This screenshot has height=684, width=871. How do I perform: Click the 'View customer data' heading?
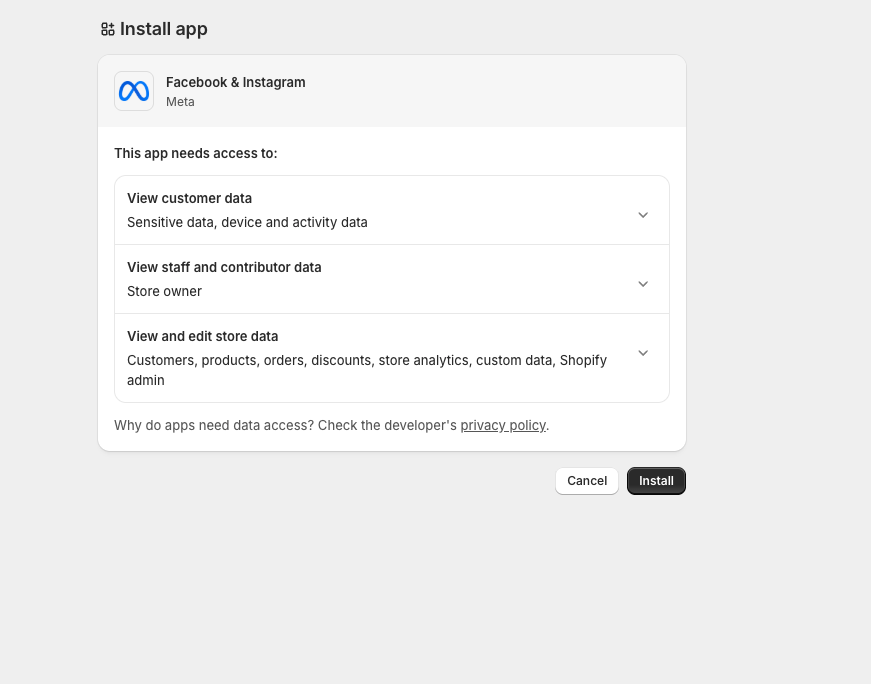tap(189, 198)
